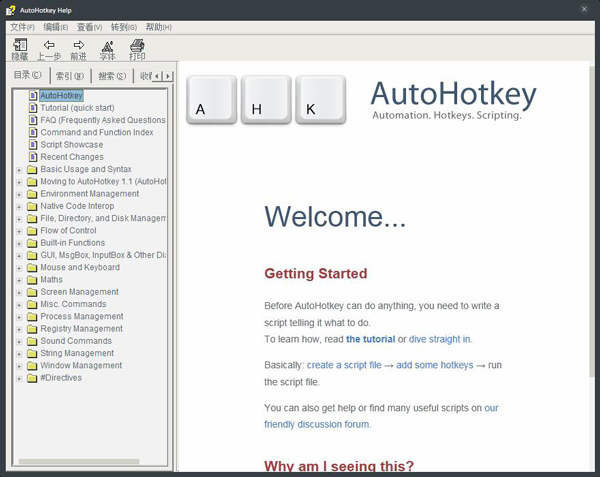Open the Font (字体) toolbar icon
600x477 pixels.
(x=108, y=46)
